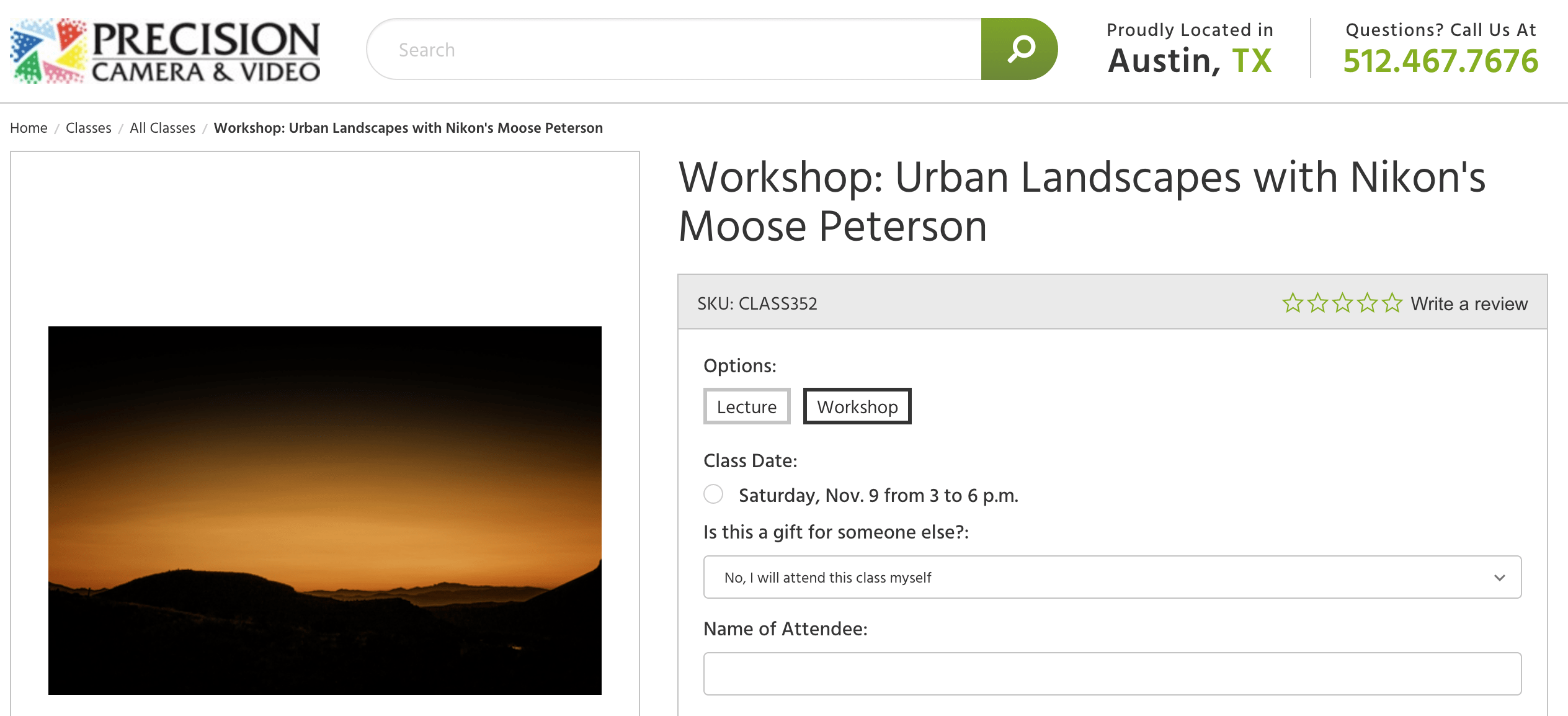Screen dimensions: 1568x716
Task: Open the sunset landscape product image
Action: [x=325, y=510]
